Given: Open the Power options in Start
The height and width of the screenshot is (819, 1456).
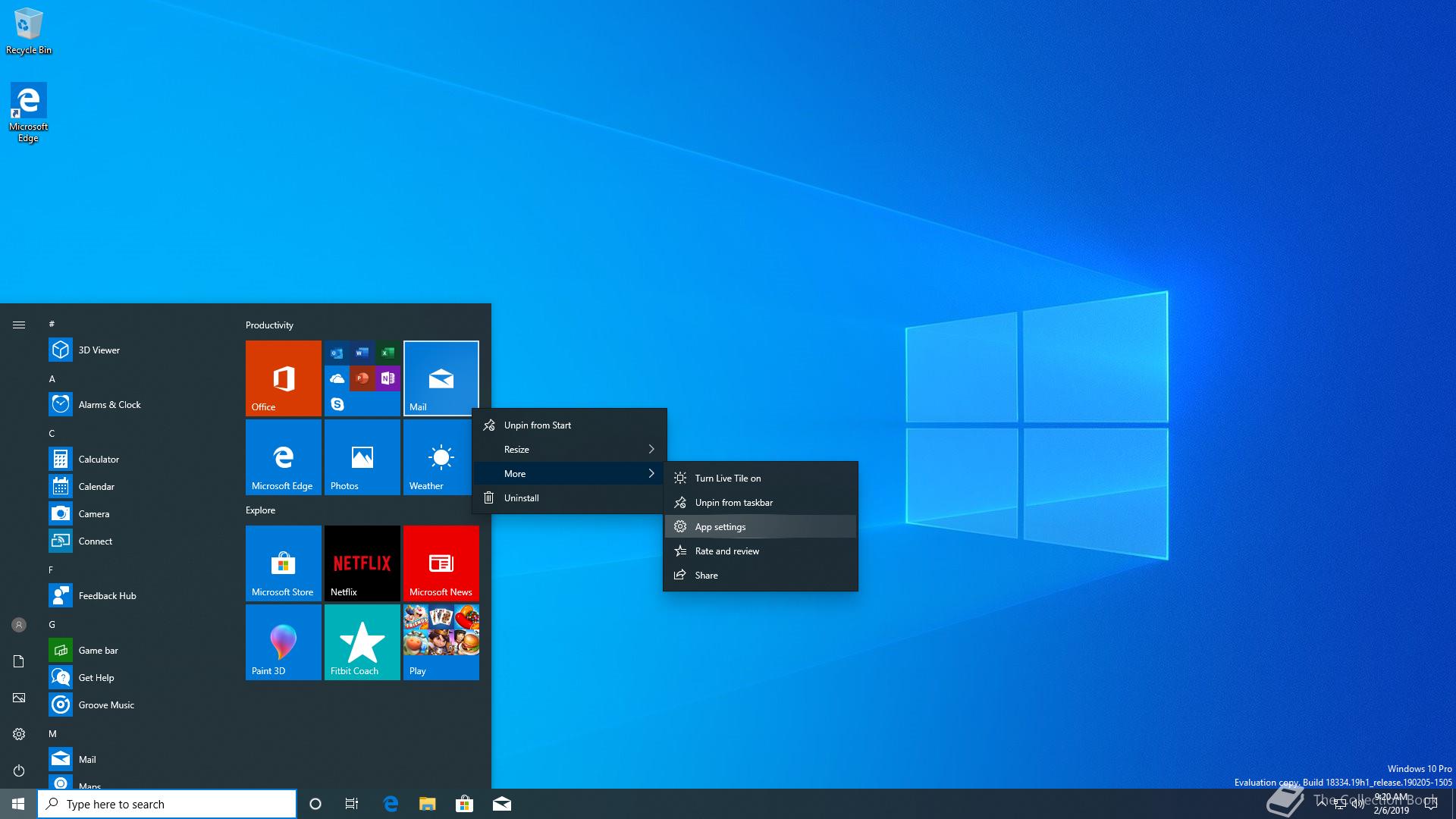Looking at the screenshot, I should click(x=19, y=770).
